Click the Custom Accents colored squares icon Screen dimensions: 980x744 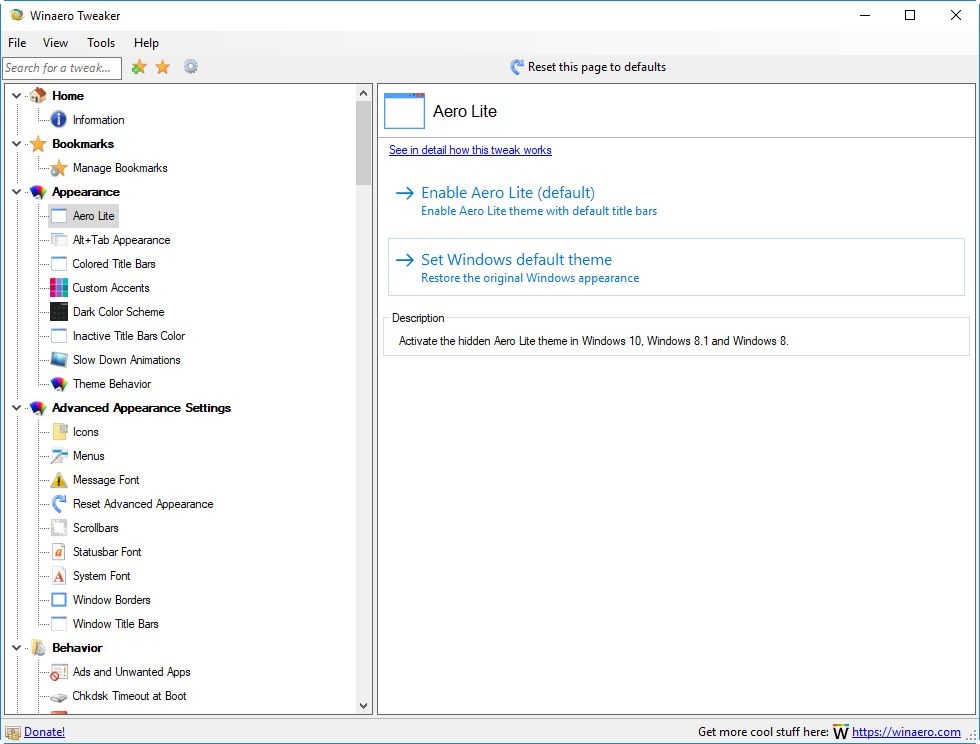click(59, 288)
